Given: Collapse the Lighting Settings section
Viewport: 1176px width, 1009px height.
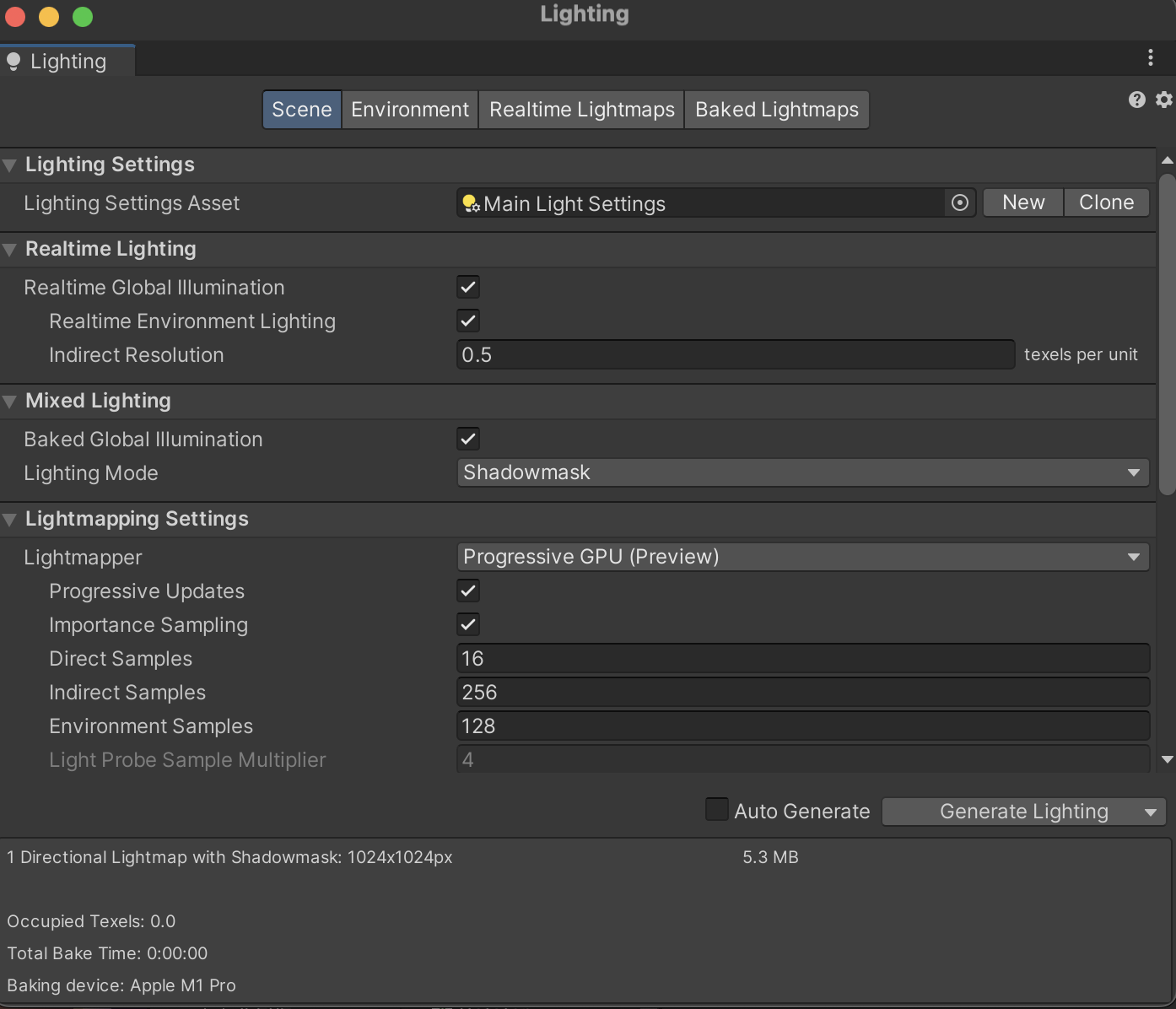Looking at the screenshot, I should pos(10,165).
